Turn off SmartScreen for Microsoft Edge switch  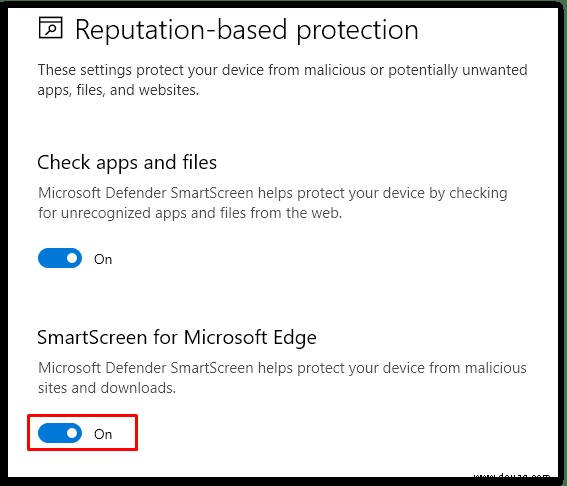[x=60, y=433]
